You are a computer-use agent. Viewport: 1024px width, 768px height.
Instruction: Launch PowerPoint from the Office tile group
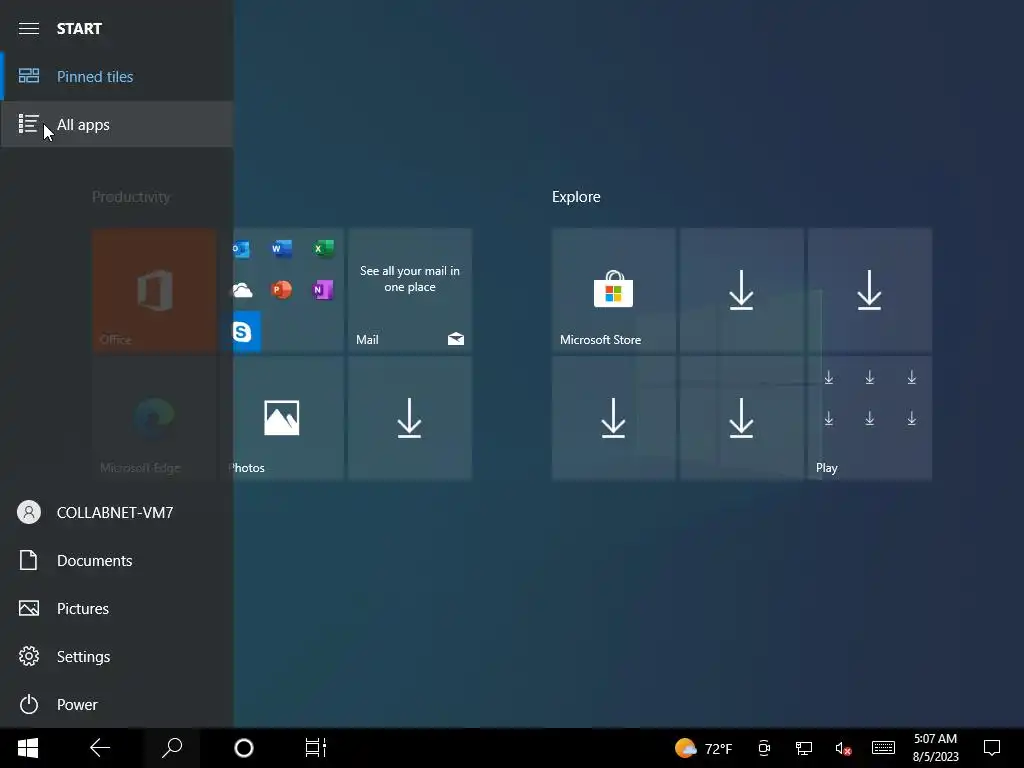[281, 290]
